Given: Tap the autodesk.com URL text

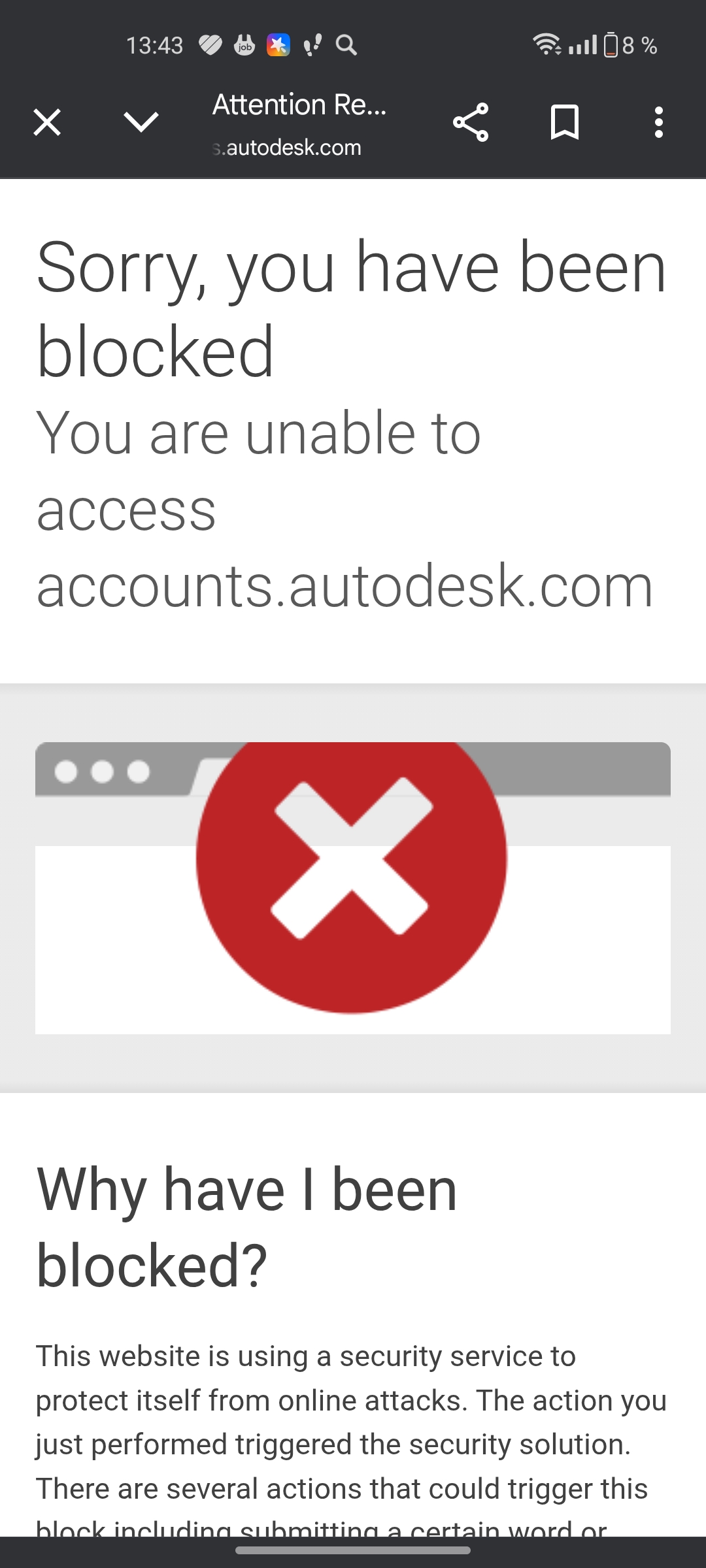Looking at the screenshot, I should click(288, 148).
